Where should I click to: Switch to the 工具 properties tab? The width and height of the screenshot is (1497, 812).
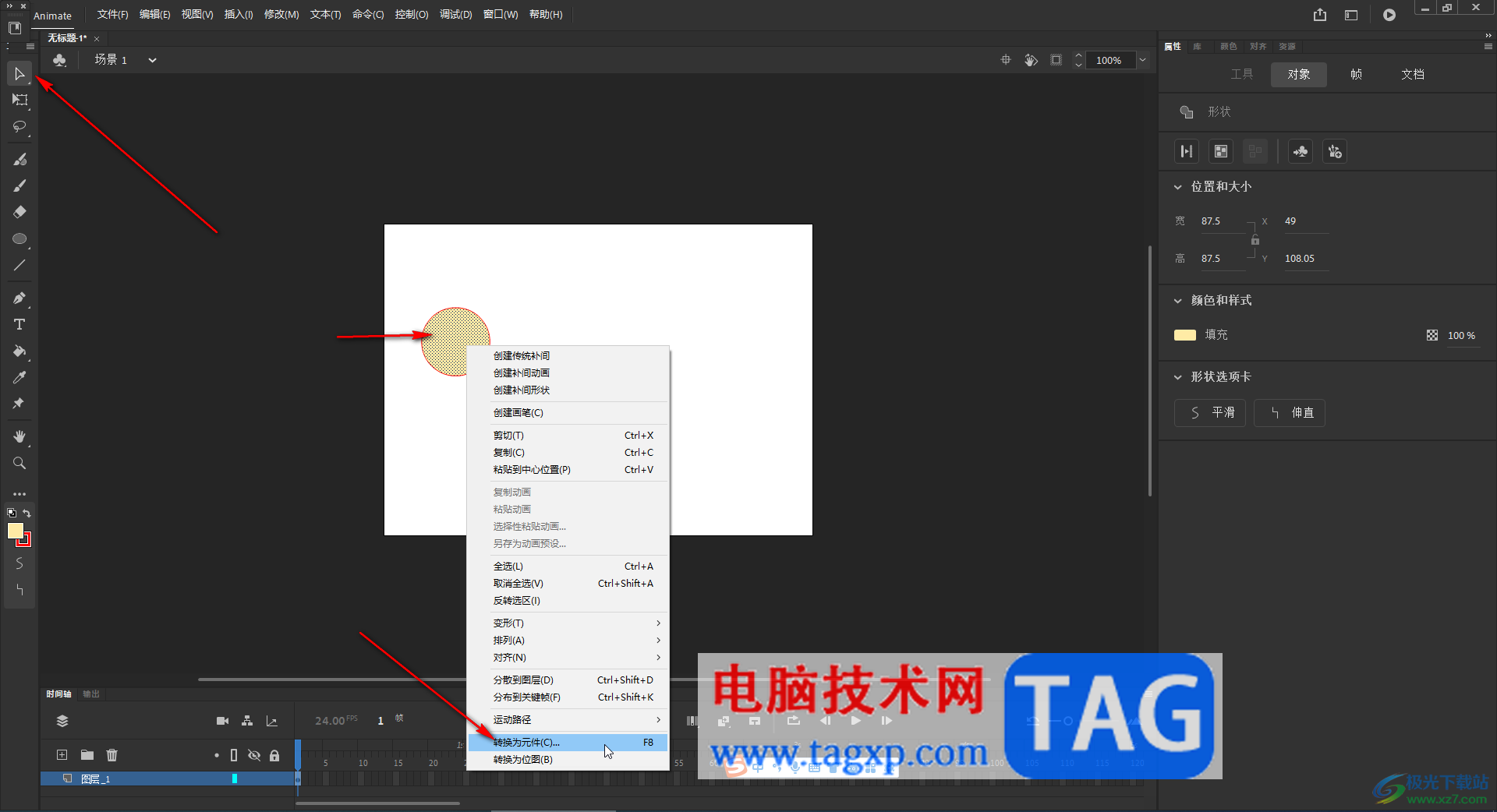point(1242,75)
